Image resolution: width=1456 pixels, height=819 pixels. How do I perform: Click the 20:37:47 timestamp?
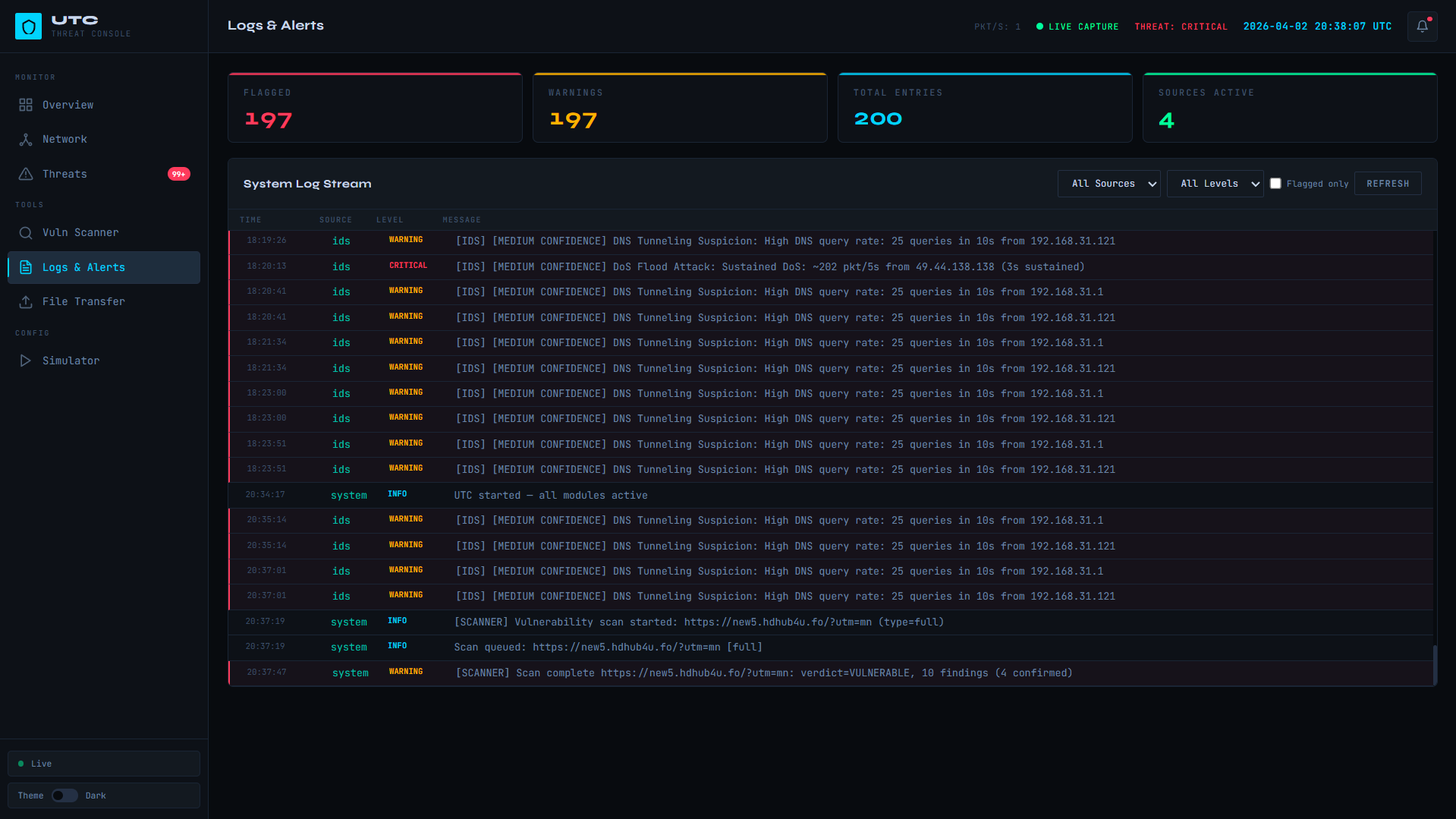coord(266,673)
